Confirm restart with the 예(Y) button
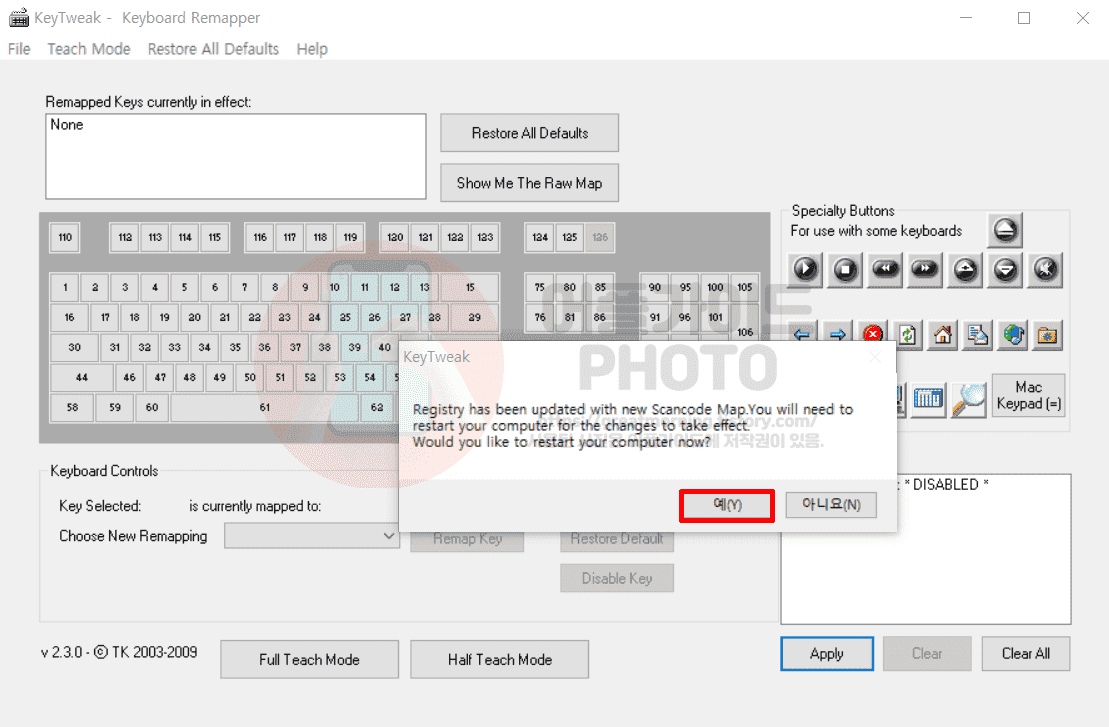The width and height of the screenshot is (1109, 727). tap(727, 505)
